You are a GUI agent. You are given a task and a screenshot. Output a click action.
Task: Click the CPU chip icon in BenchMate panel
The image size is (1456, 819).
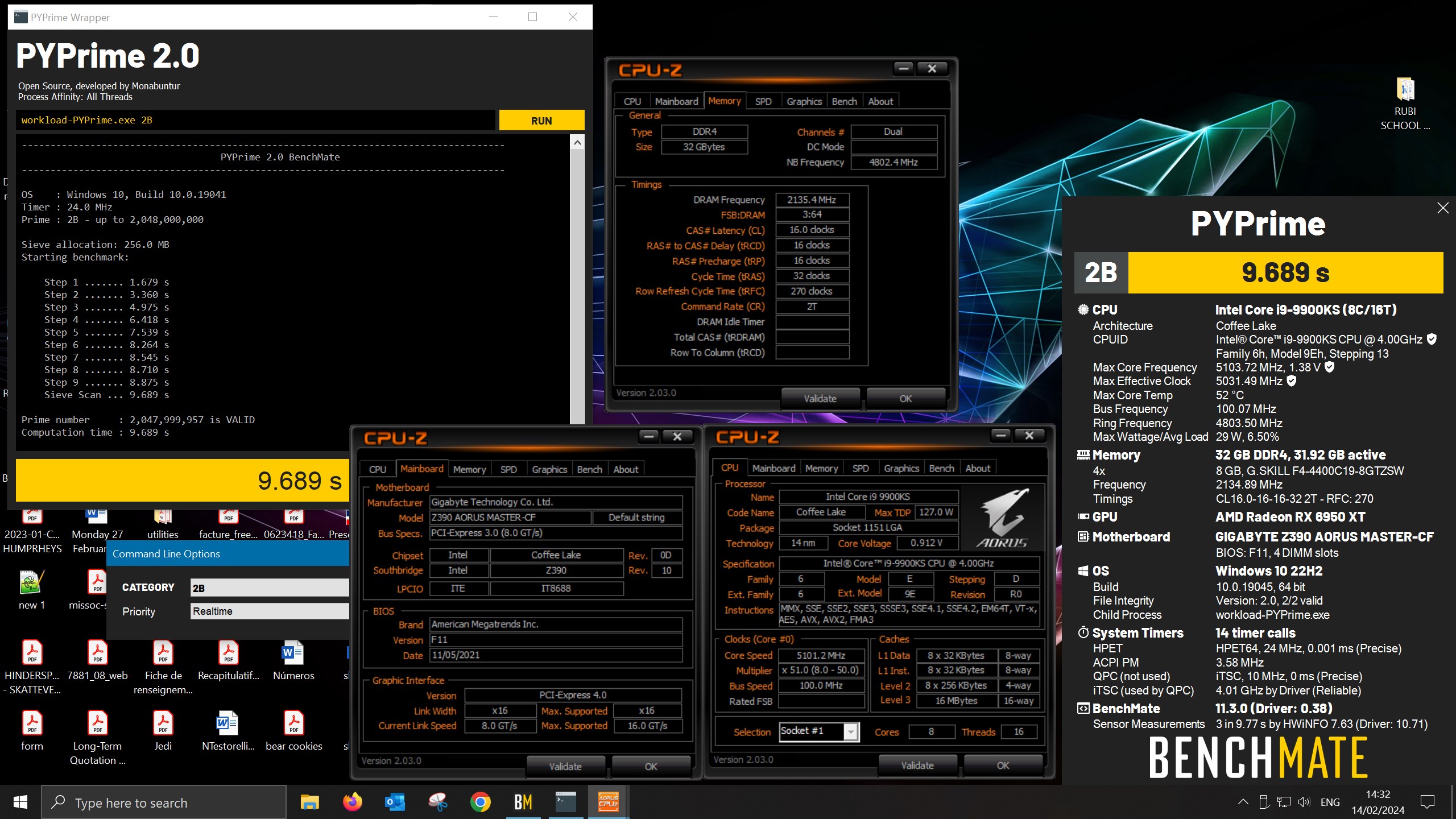coord(1083,309)
